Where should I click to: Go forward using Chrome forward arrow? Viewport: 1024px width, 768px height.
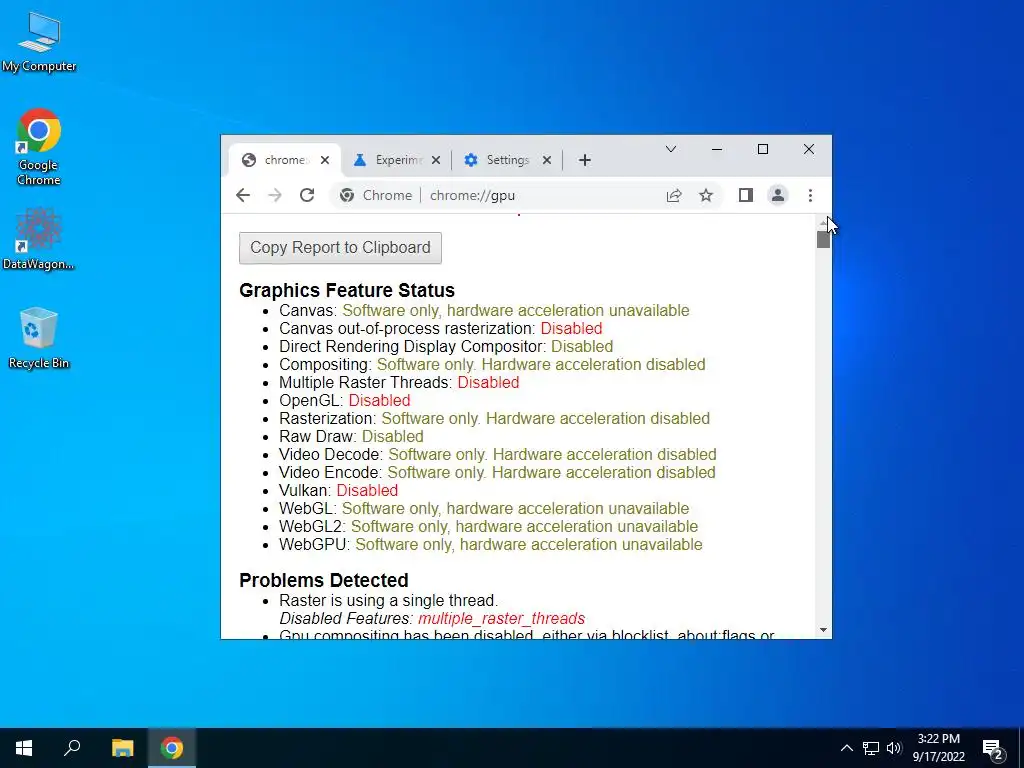[x=275, y=195]
